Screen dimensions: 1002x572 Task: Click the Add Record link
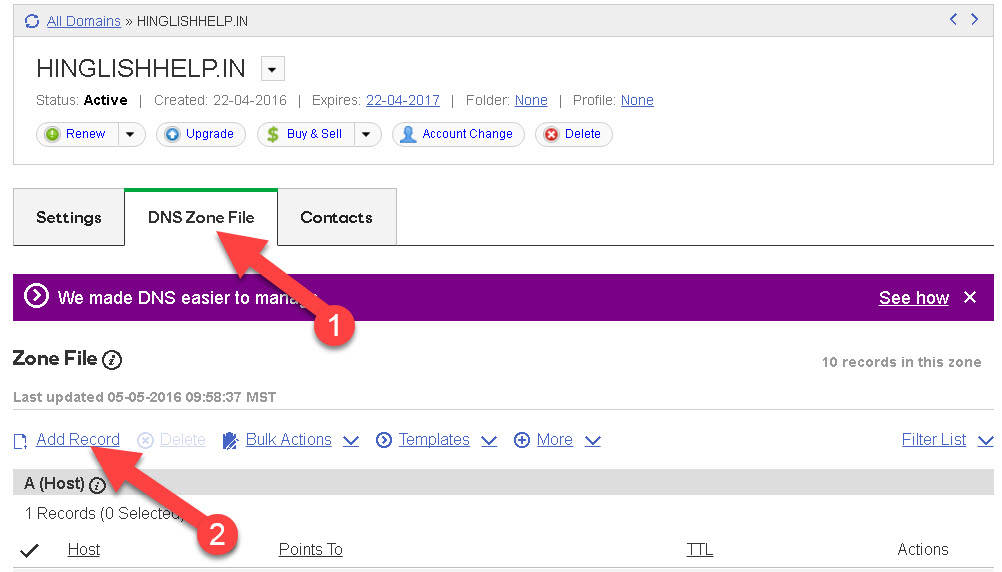[77, 440]
